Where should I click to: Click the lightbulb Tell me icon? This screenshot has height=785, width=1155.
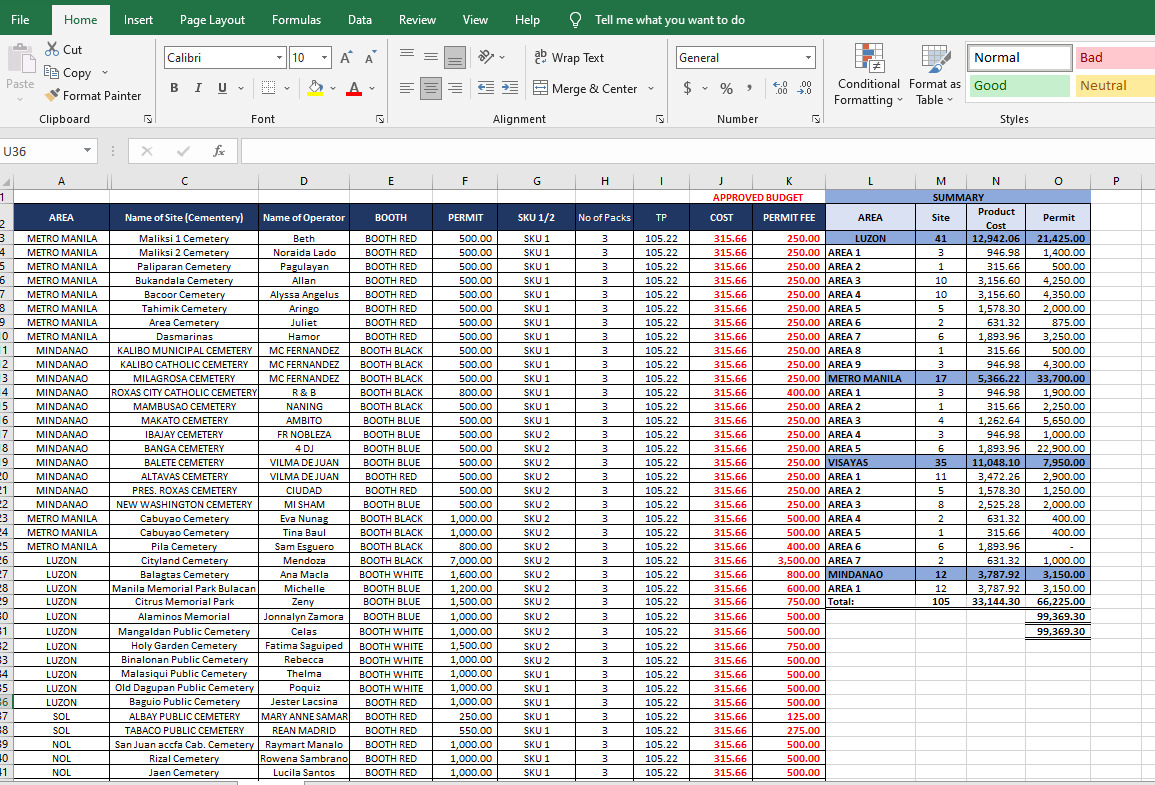click(x=576, y=20)
